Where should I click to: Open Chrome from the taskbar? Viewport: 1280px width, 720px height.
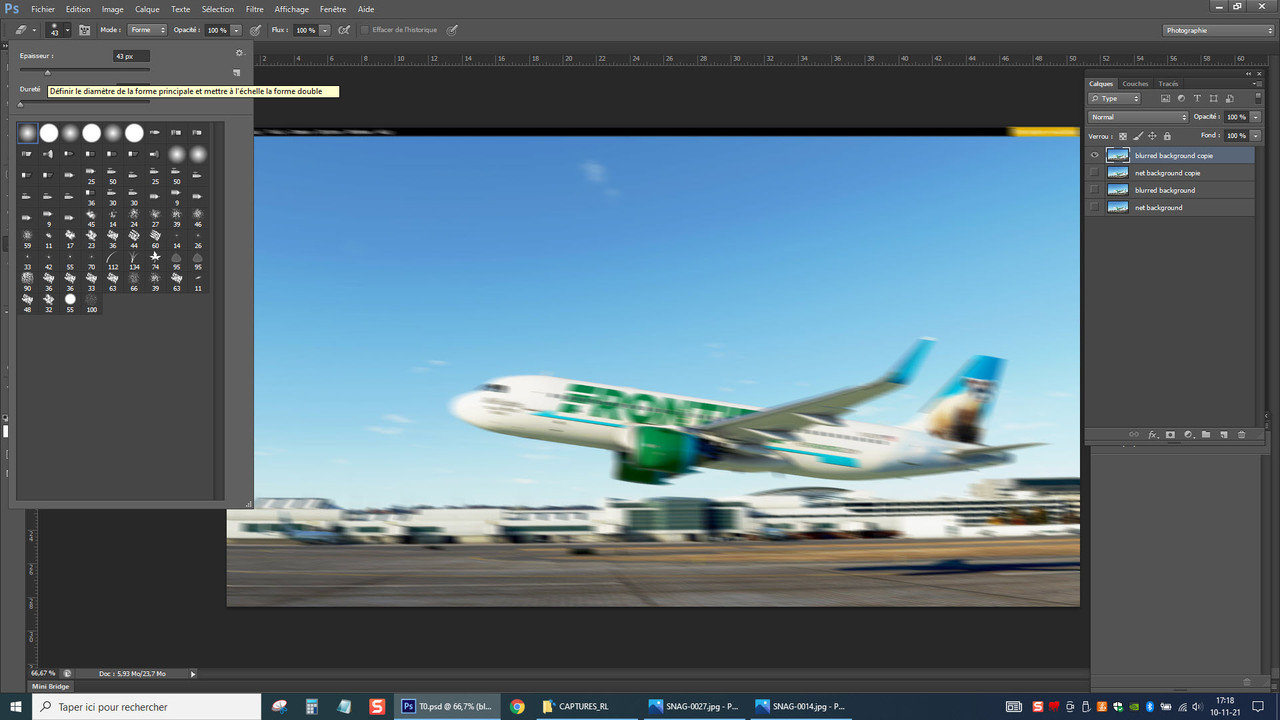517,706
